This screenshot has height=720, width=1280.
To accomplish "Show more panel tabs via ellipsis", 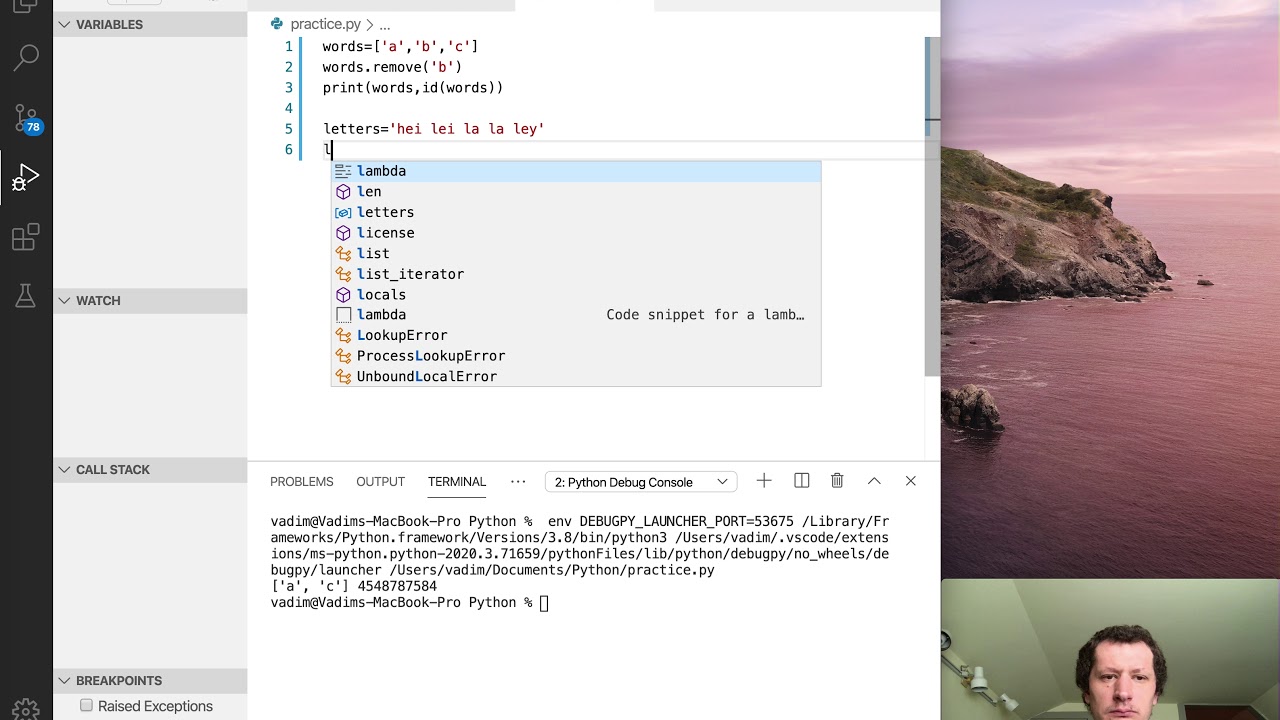I will tap(518, 481).
